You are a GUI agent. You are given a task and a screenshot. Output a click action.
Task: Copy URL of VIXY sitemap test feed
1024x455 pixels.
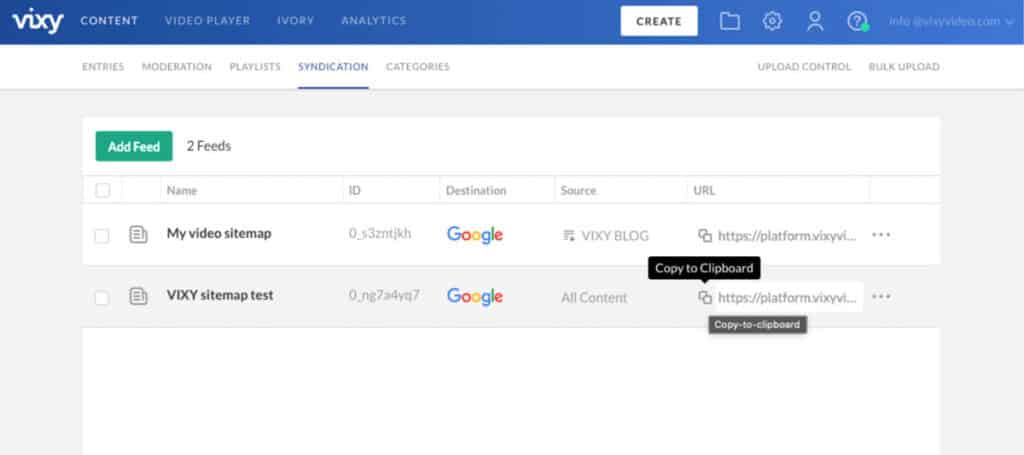pyautogui.click(x=705, y=297)
